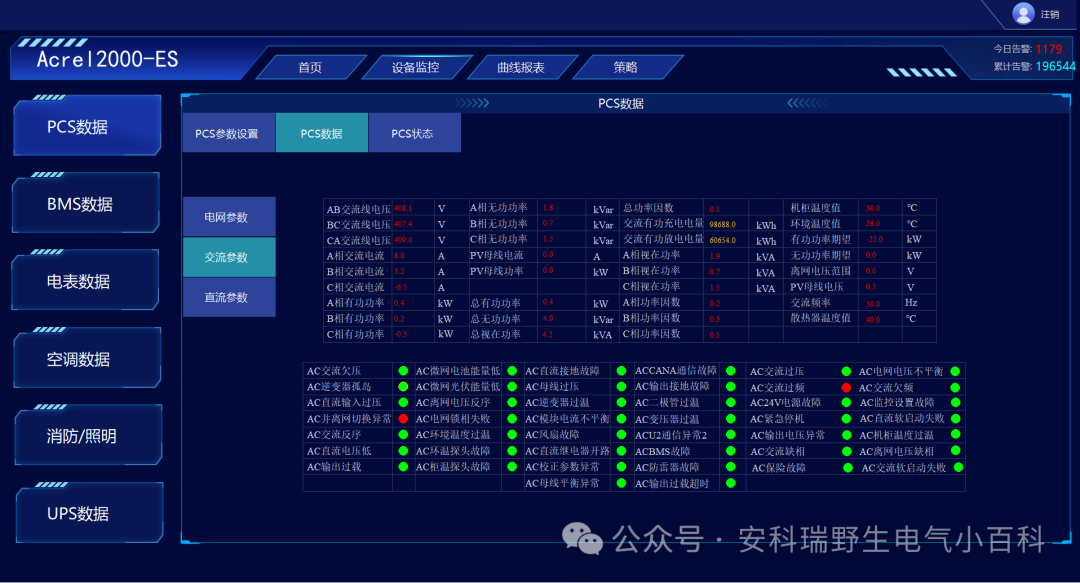Click the BC交流线电压 value 407.4
1080x583 pixels.
(403, 224)
